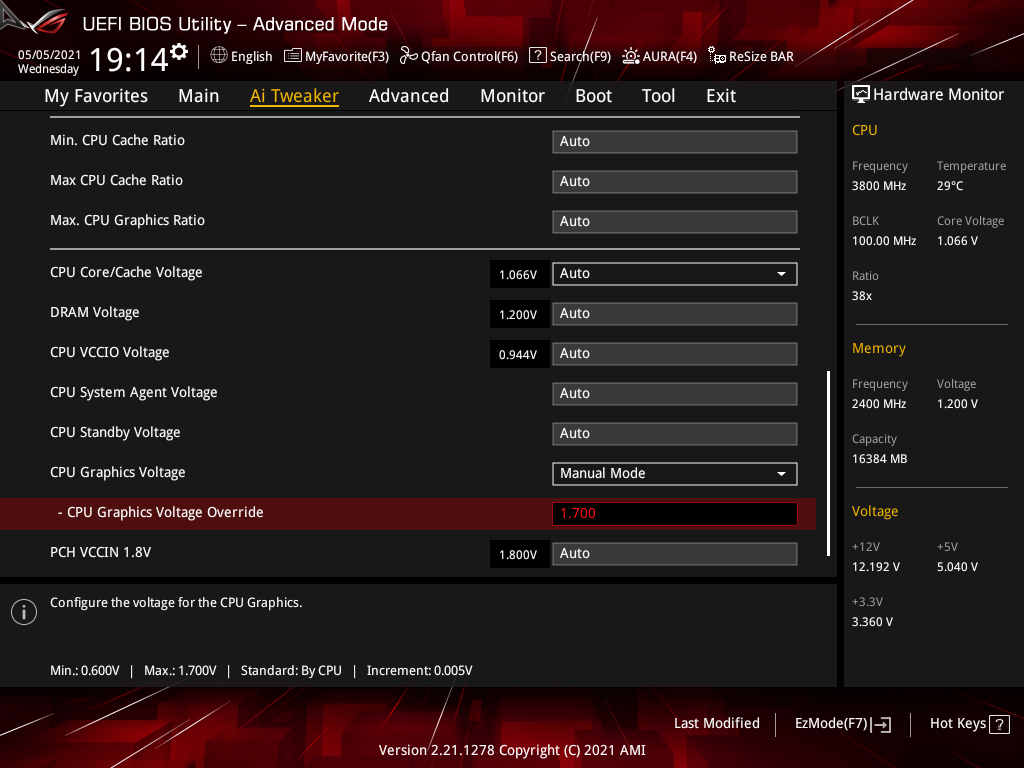Click the Hardware Monitor display icon
This screenshot has height=768, width=1024.
861,95
